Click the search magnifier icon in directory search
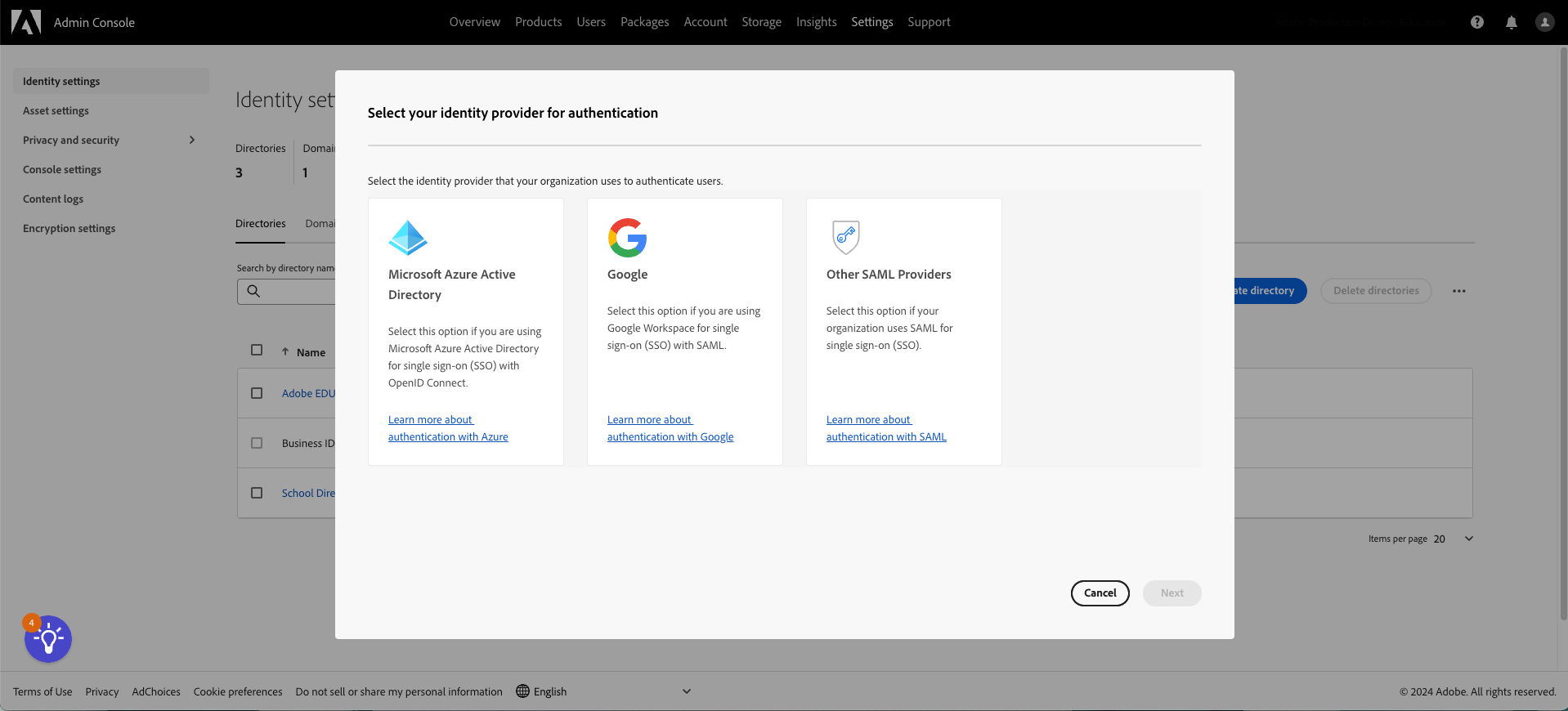 pyautogui.click(x=253, y=291)
